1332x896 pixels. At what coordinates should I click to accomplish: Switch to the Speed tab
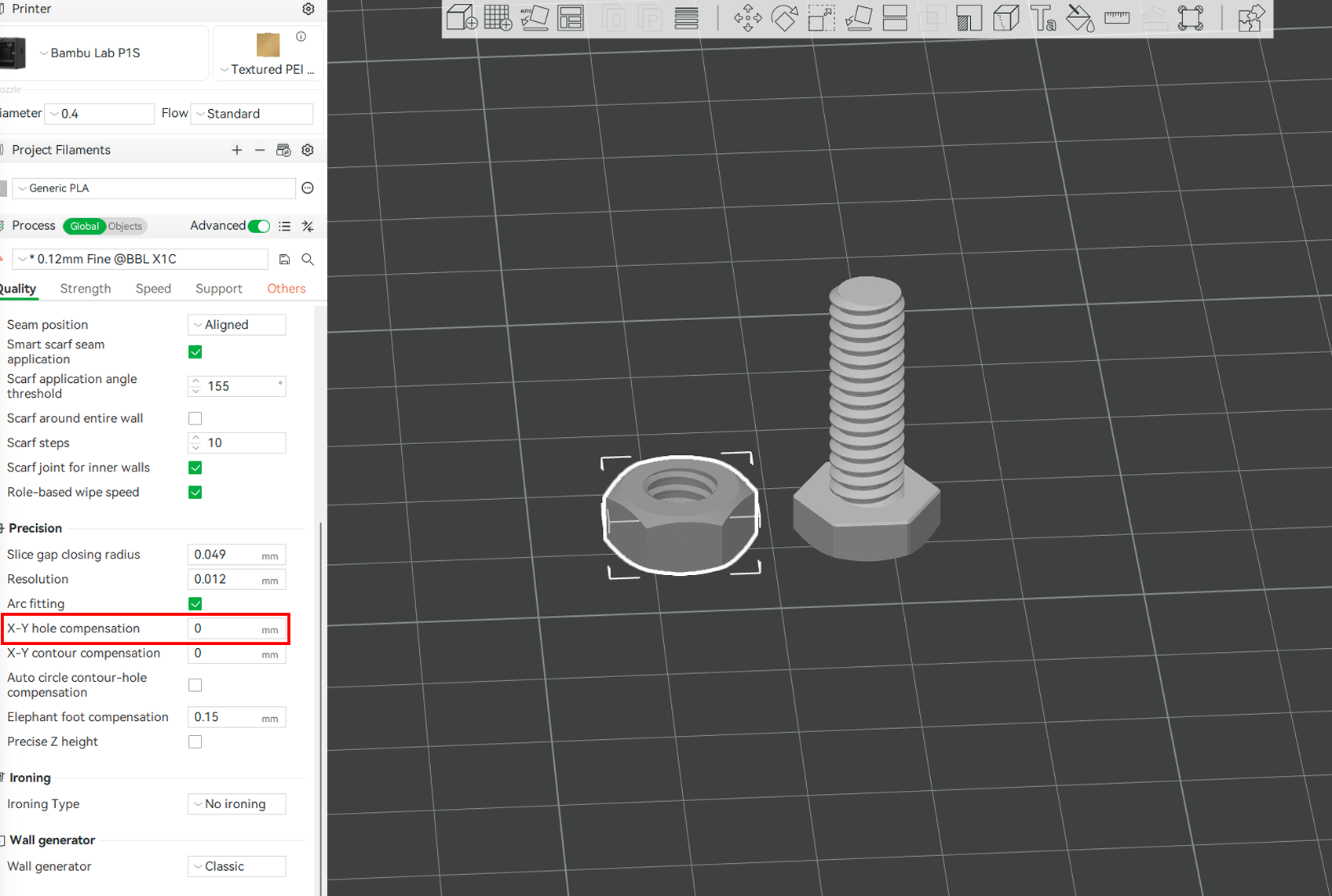click(153, 289)
